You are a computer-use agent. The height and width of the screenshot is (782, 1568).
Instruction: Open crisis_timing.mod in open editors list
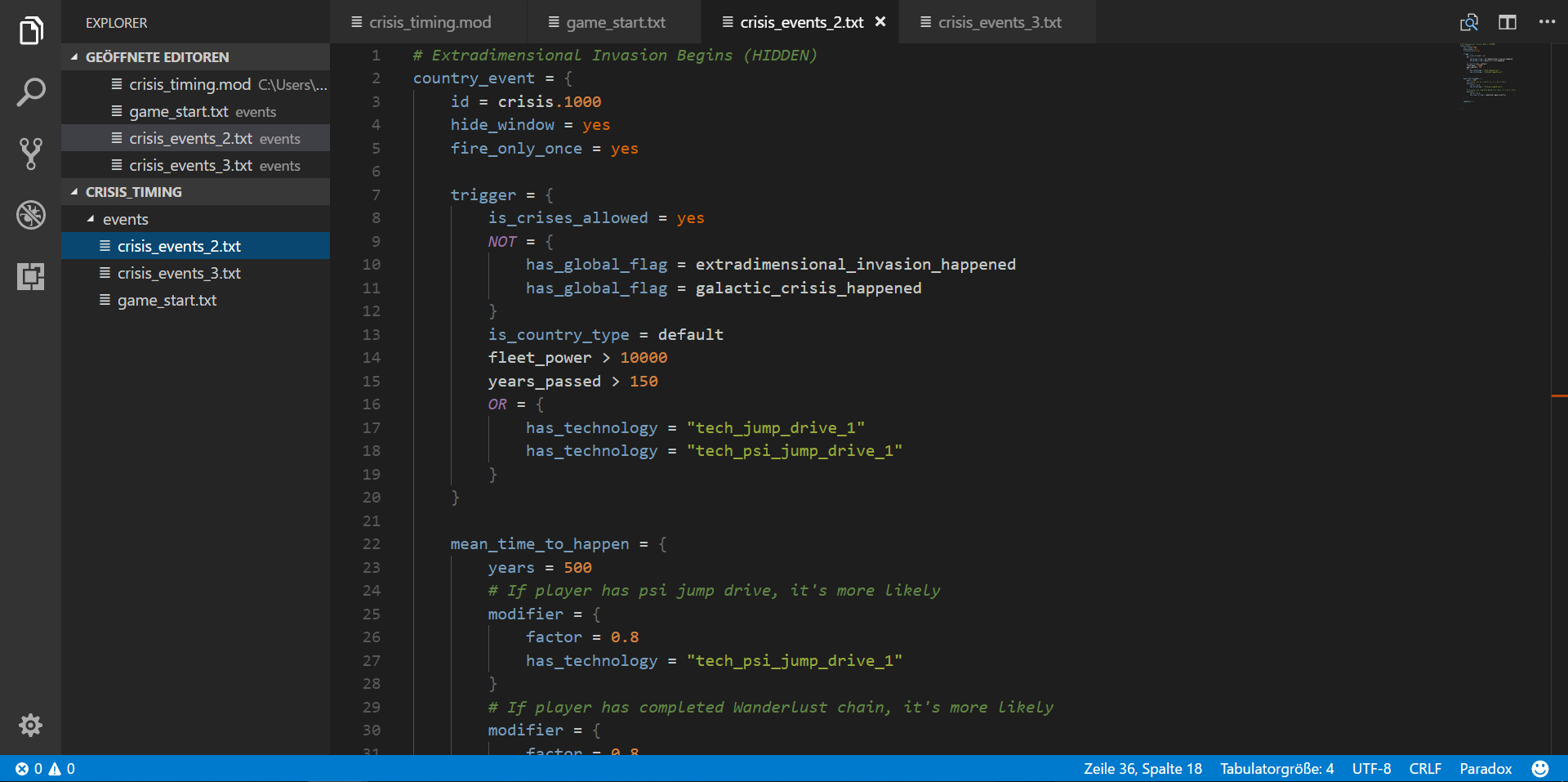[x=196, y=84]
